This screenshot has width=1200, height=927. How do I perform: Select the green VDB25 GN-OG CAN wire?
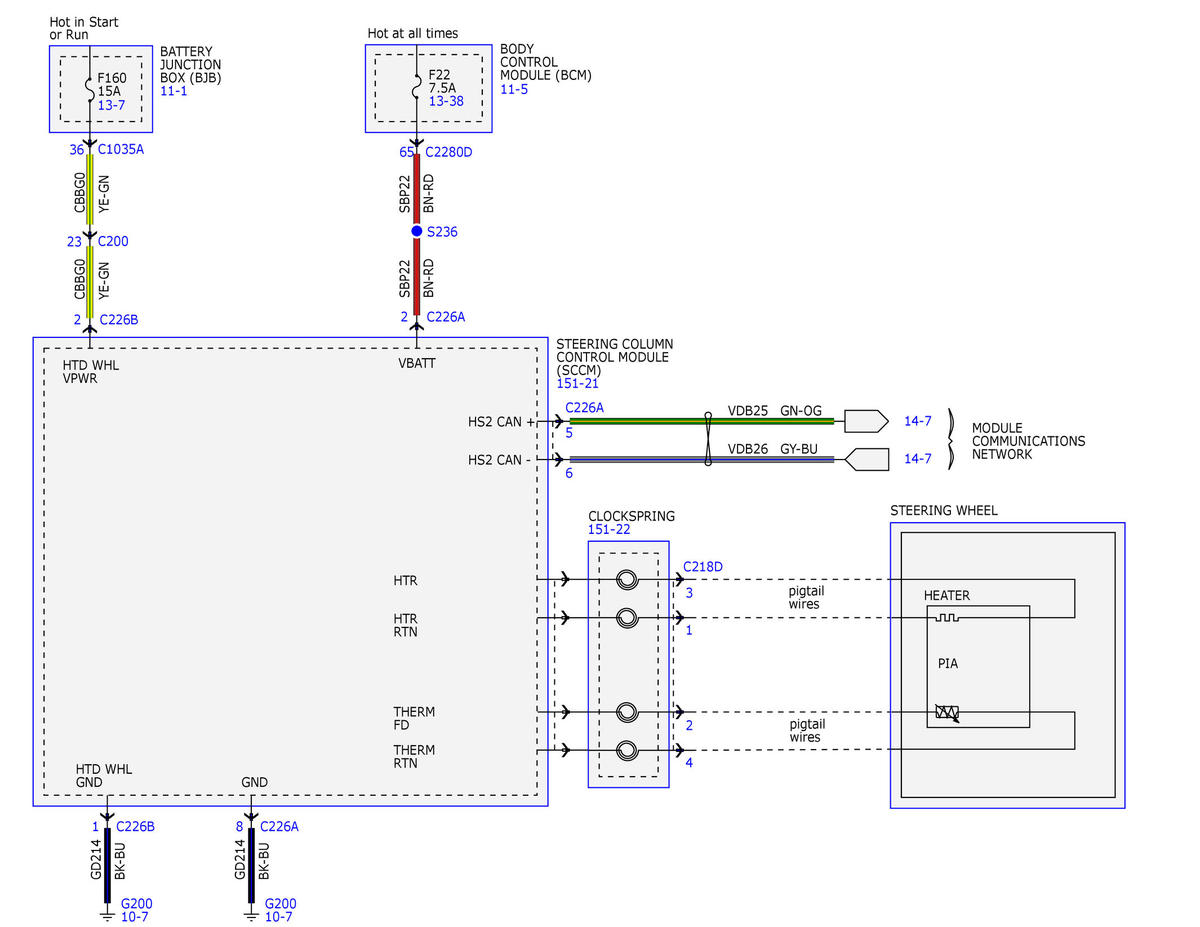tap(702, 421)
